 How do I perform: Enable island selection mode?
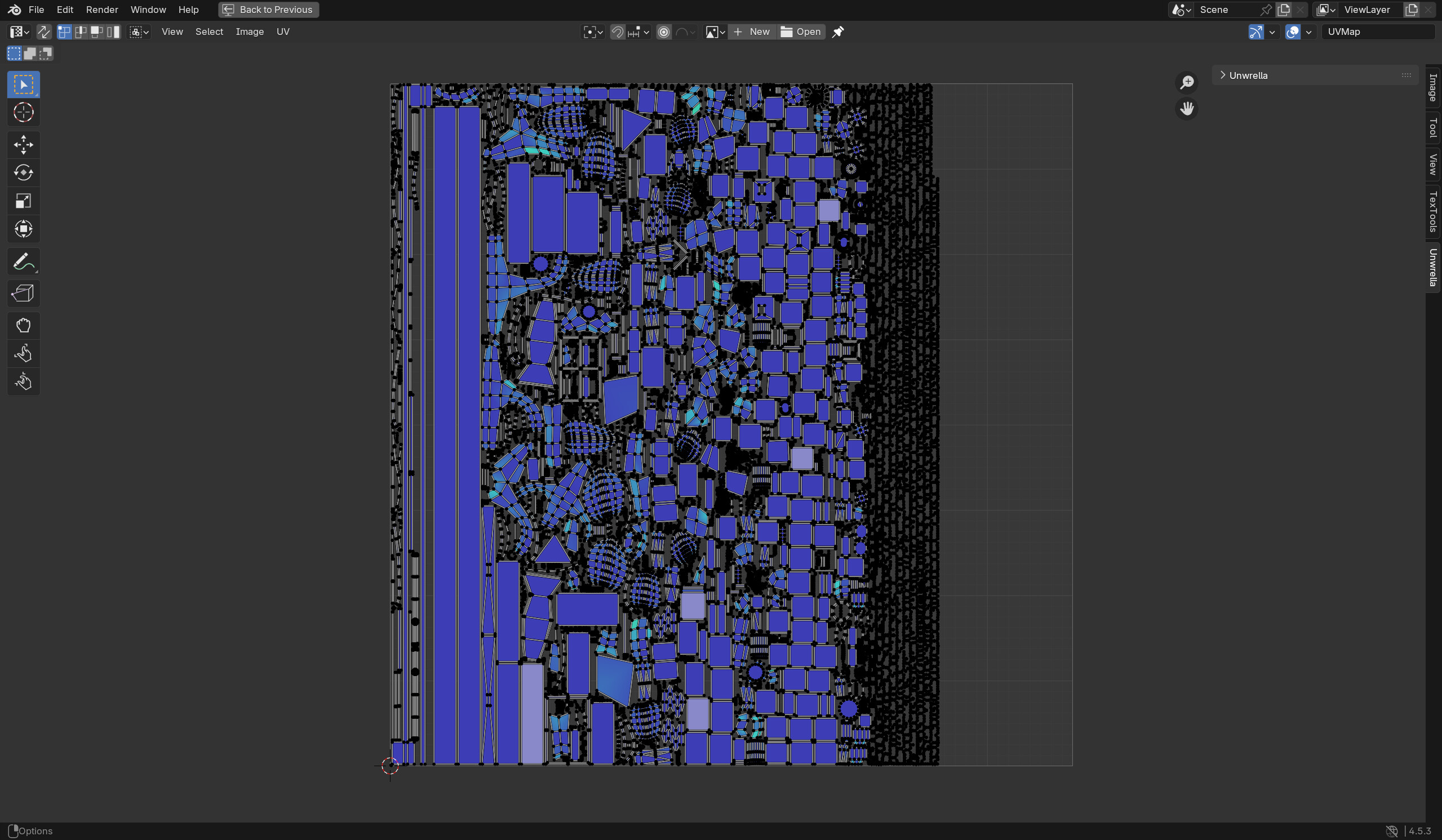(113, 32)
